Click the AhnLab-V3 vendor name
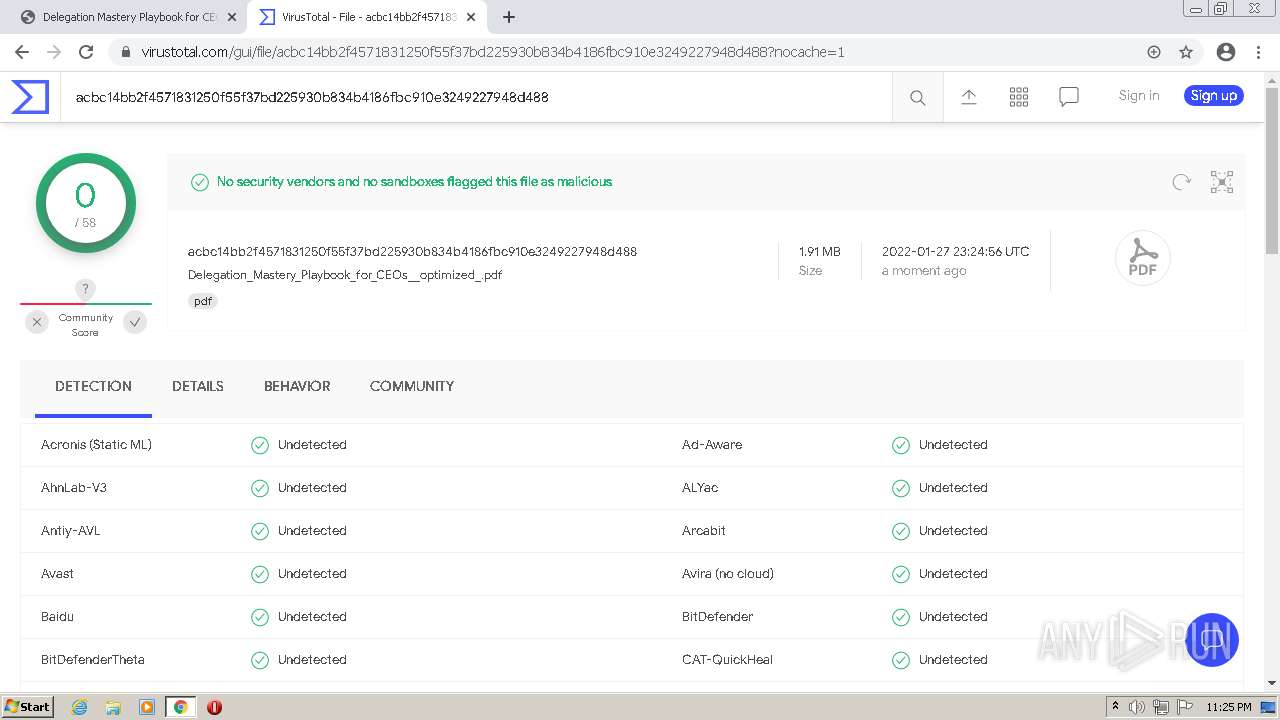Viewport: 1280px width, 720px height. [x=74, y=488]
